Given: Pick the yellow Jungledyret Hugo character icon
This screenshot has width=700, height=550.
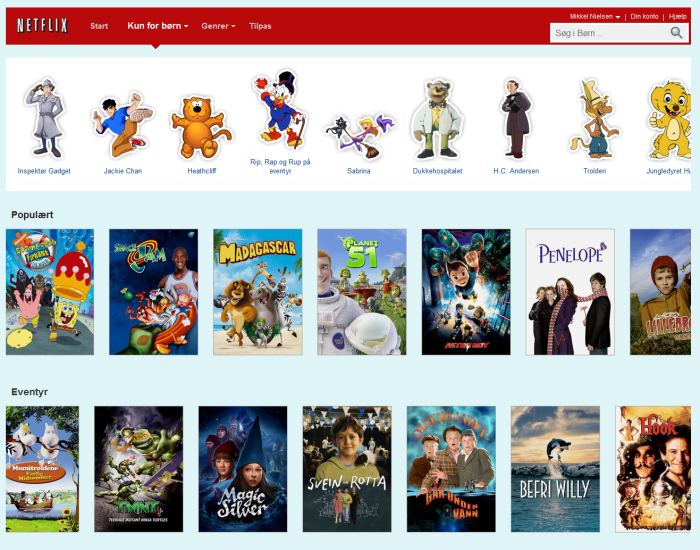Looking at the screenshot, I should [670, 120].
